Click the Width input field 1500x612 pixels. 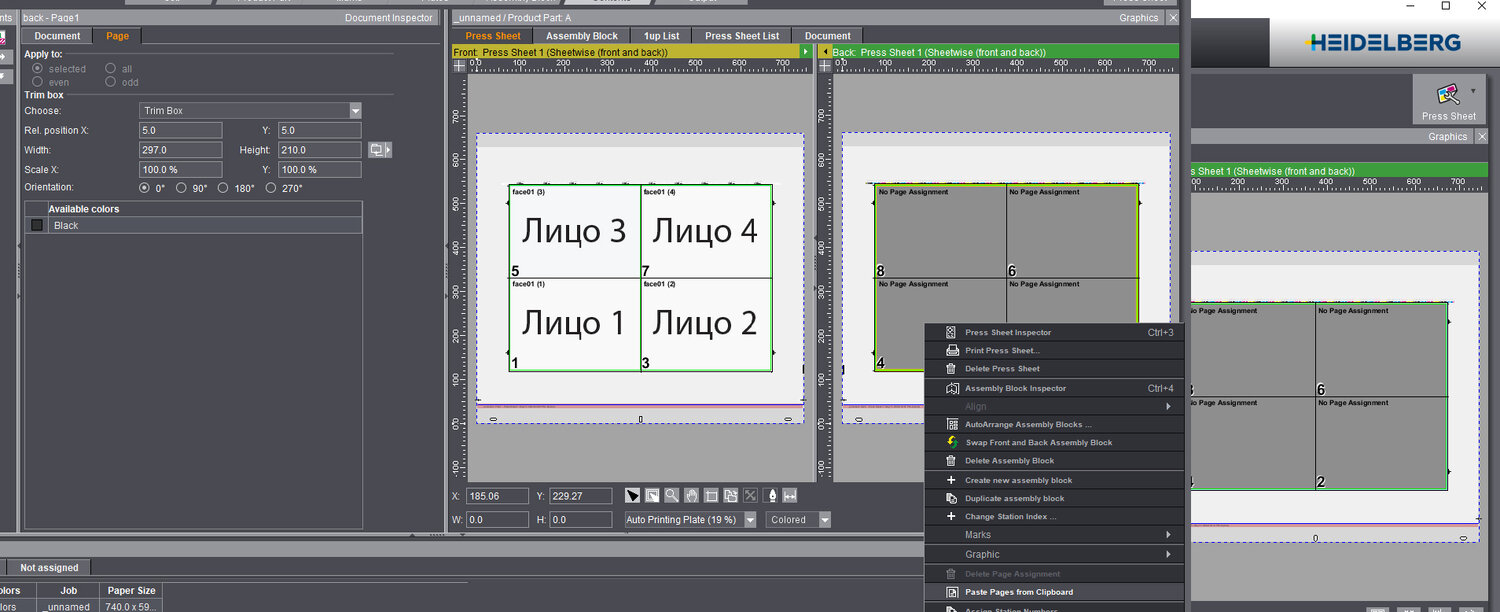tap(180, 150)
